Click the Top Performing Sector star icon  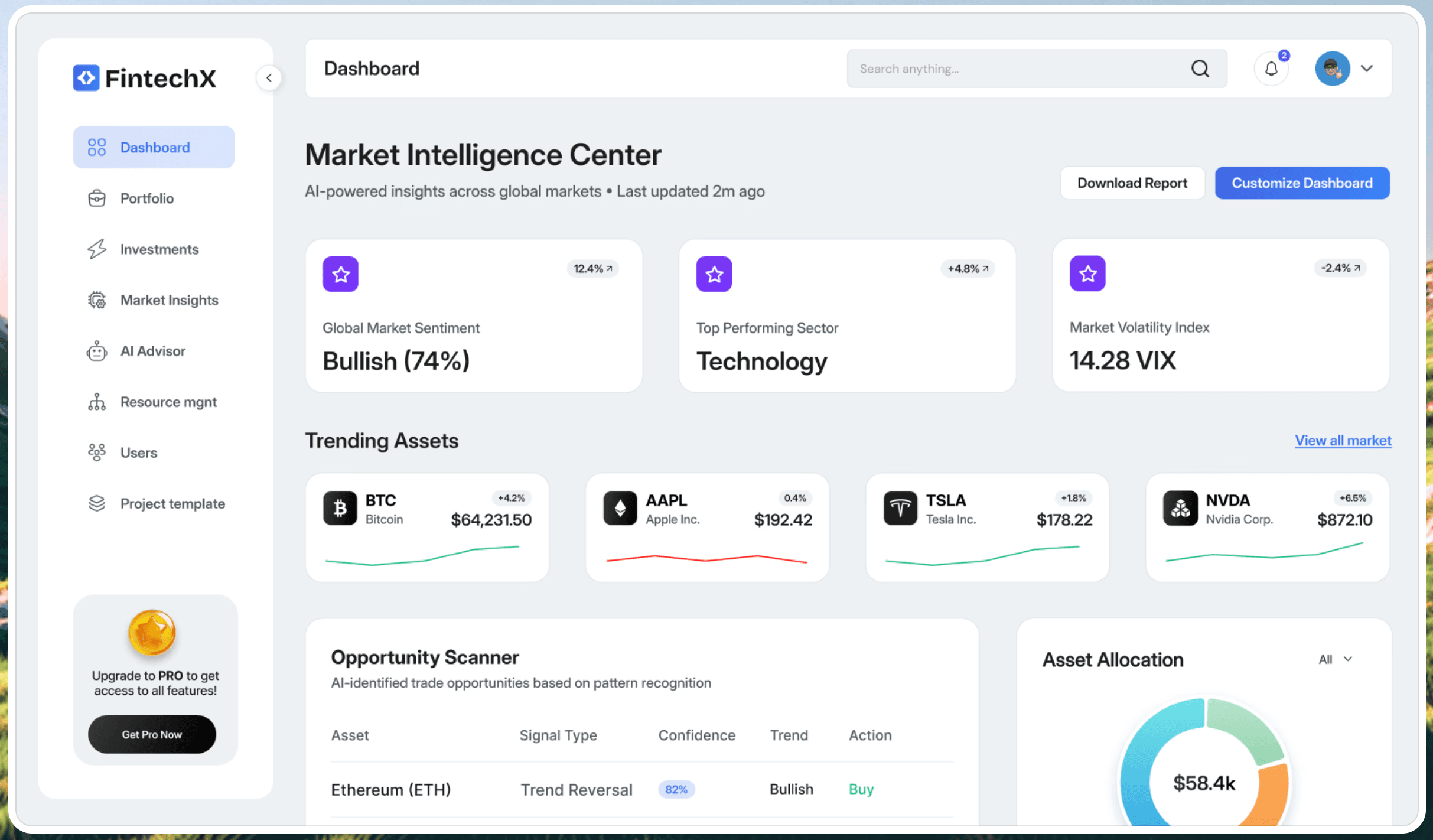click(714, 274)
